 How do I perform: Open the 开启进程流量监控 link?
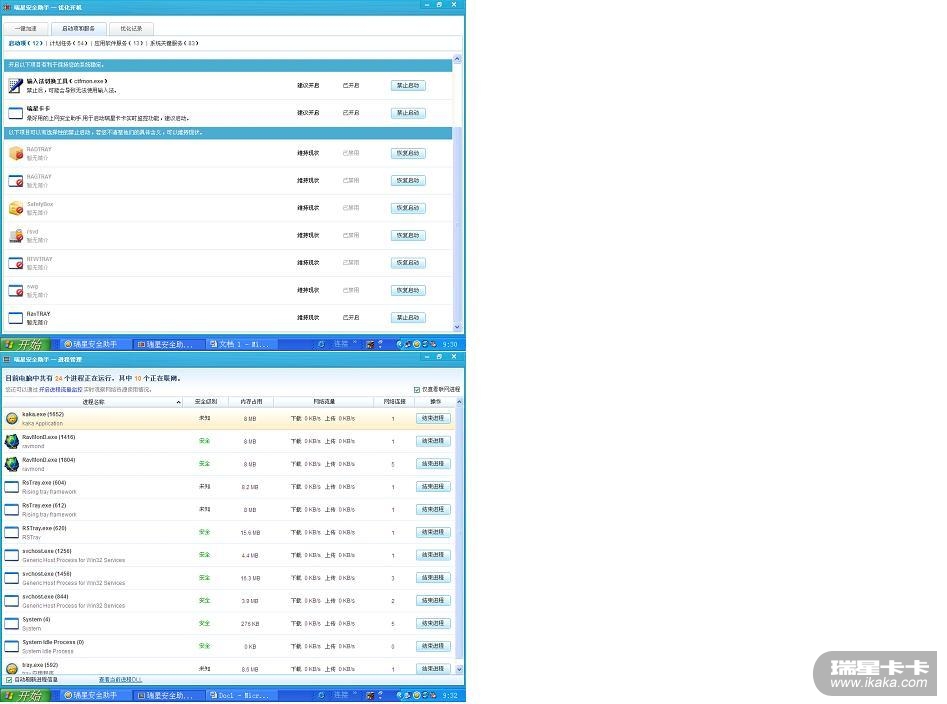60,390
